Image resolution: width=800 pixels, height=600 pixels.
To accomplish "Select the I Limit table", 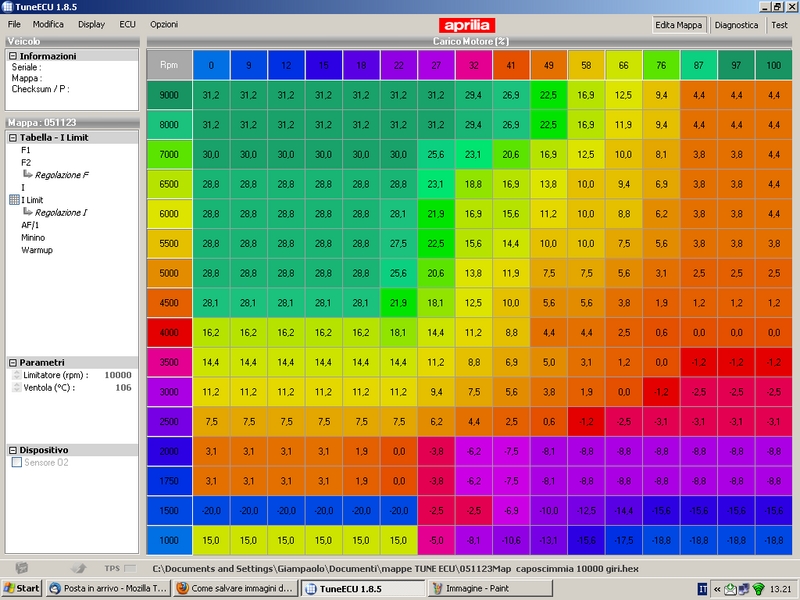I will 32,200.
